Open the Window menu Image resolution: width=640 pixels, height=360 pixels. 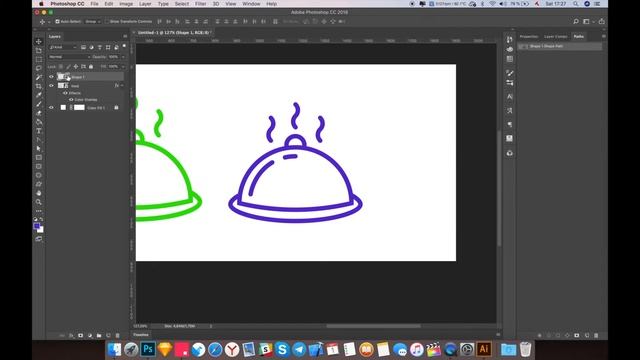(x=251, y=4)
